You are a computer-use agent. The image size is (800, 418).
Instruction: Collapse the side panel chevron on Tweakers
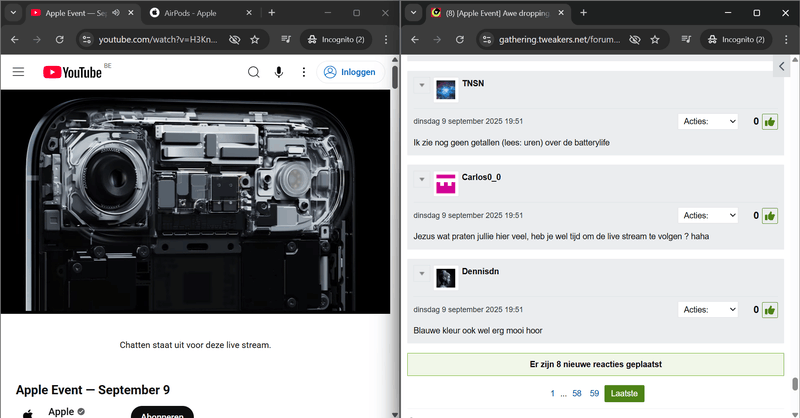tap(782, 66)
